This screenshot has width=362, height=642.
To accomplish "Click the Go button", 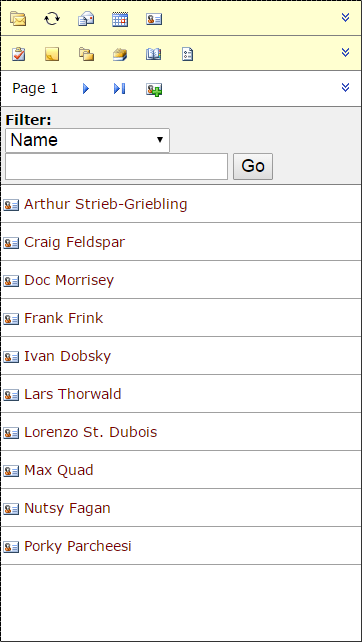I will pyautogui.click(x=253, y=166).
